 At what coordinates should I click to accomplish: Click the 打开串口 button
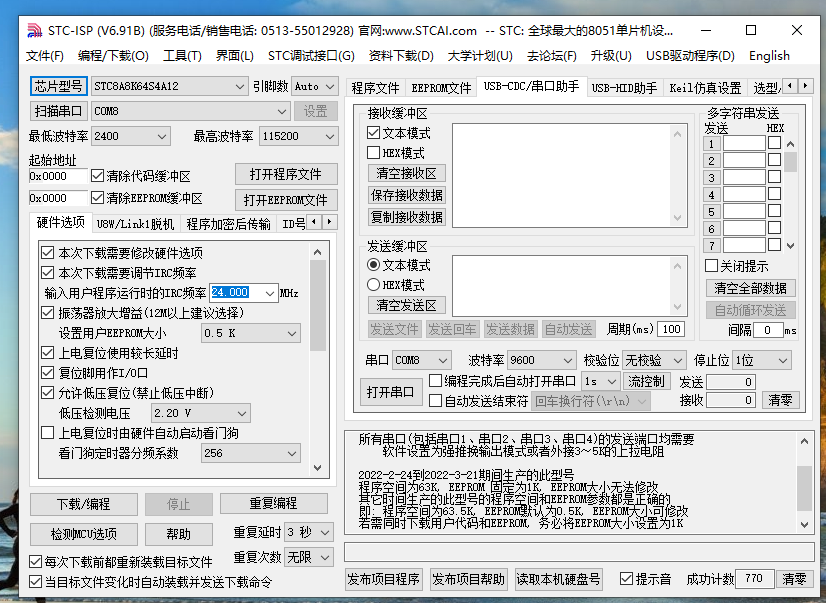coord(390,392)
